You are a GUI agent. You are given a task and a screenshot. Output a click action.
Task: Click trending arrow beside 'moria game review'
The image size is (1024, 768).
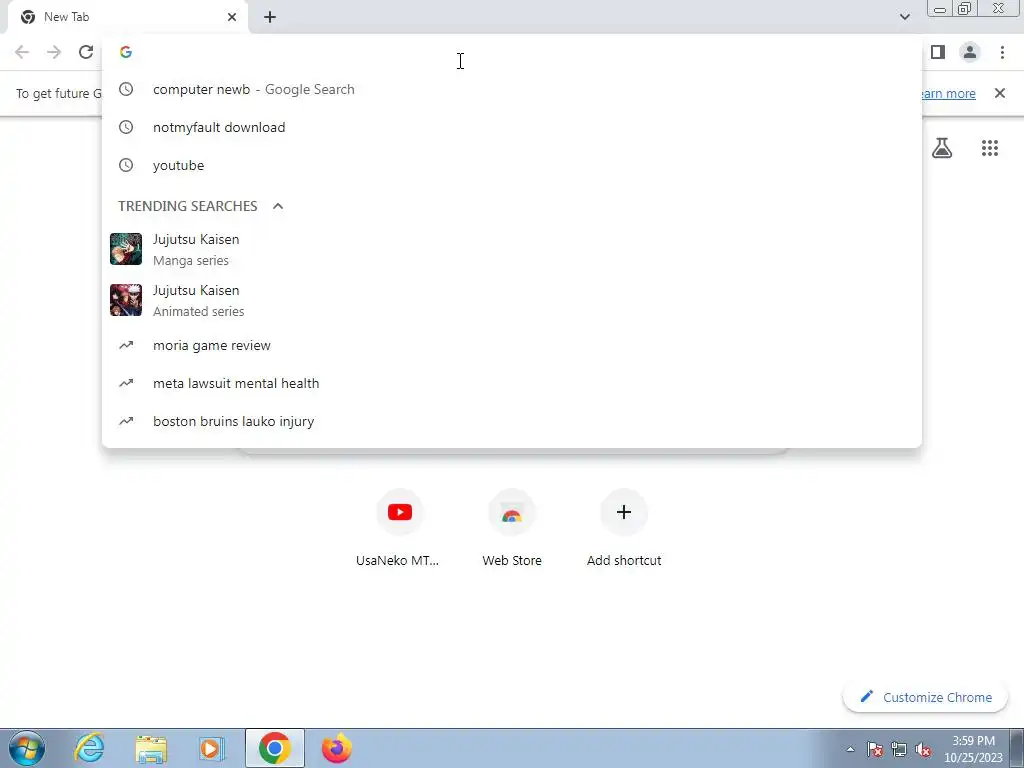pos(126,345)
